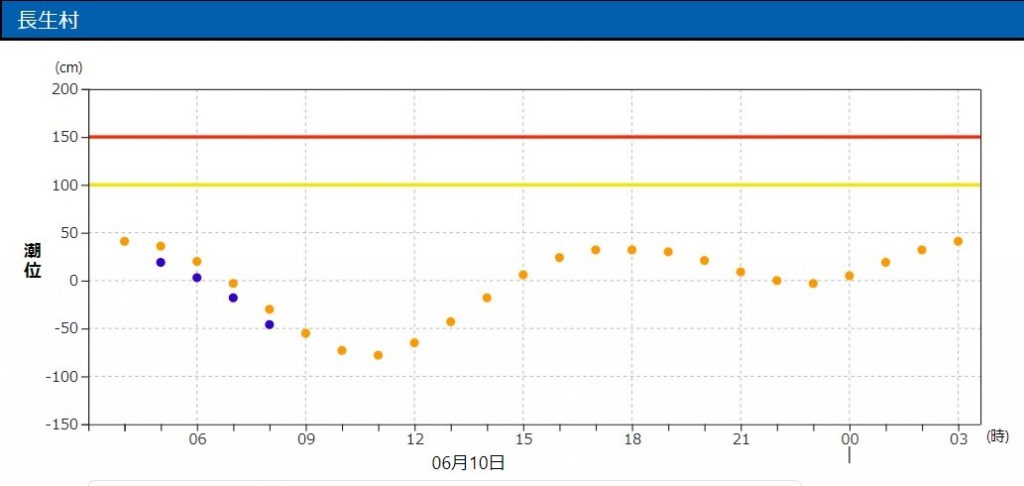The width and height of the screenshot is (1024, 486).
Task: Select the orange data point at 04 hour
Action: click(125, 242)
